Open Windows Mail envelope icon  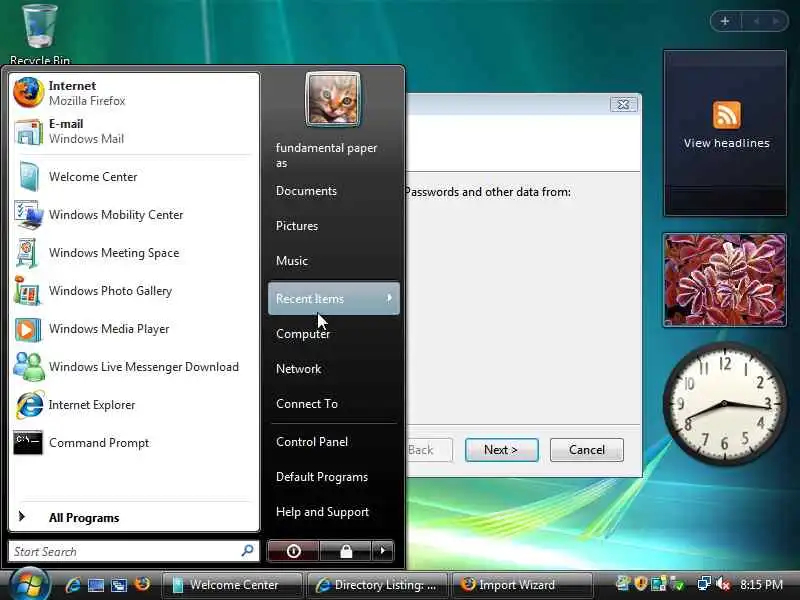pyautogui.click(x=29, y=131)
